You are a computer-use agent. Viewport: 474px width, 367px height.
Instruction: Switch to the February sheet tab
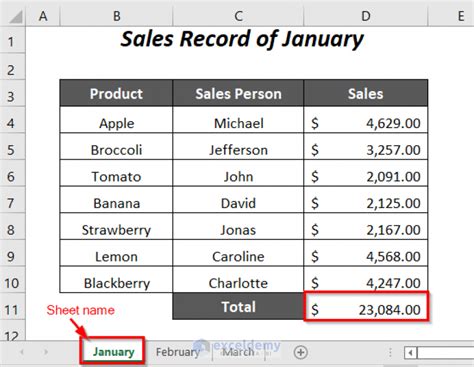point(178,352)
